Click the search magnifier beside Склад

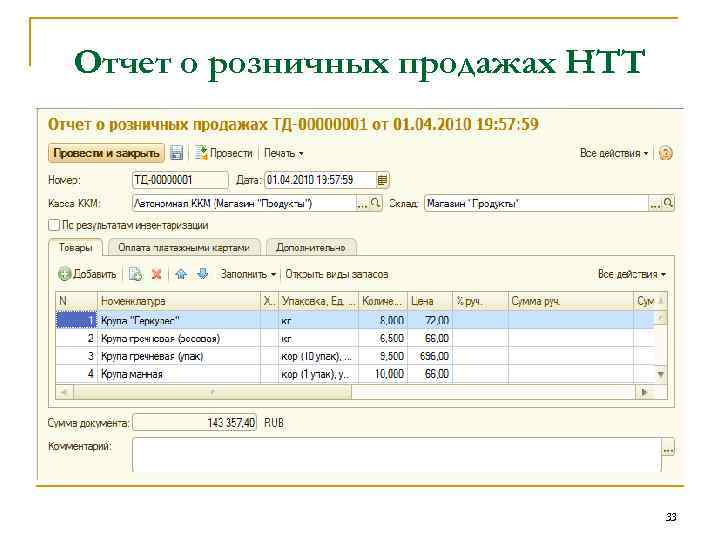coord(668,203)
